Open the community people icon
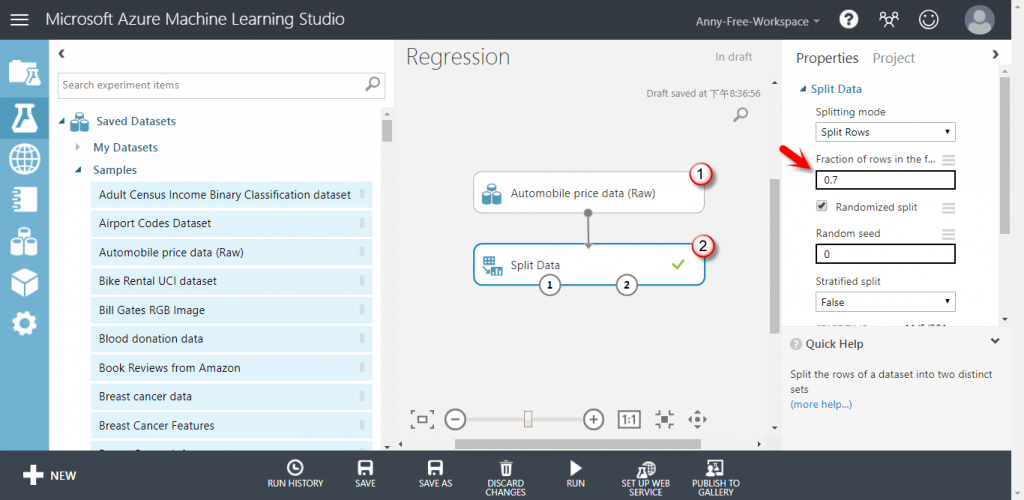The image size is (1024, 500). click(x=888, y=20)
